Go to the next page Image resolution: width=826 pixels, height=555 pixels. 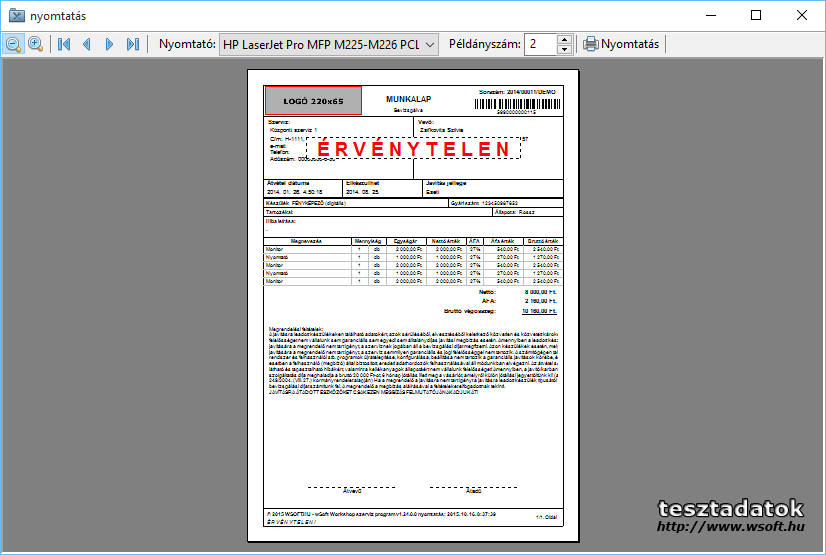coord(109,44)
